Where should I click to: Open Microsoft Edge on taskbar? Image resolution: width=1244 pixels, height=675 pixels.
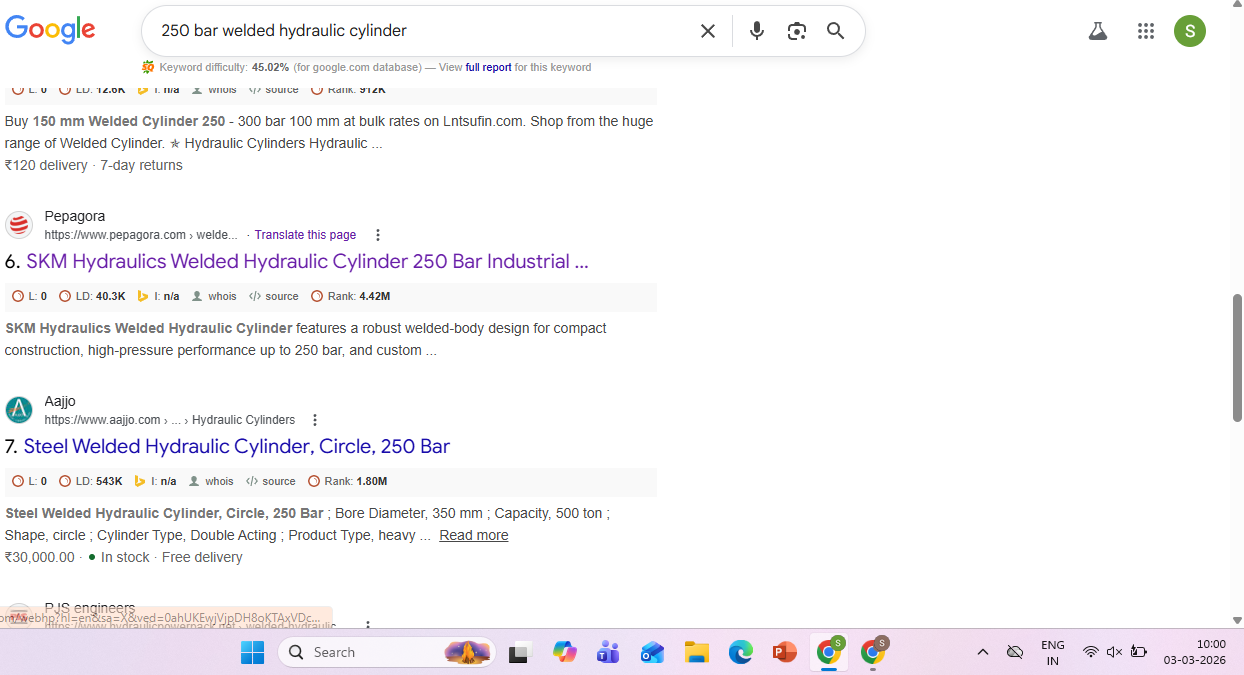click(x=741, y=652)
